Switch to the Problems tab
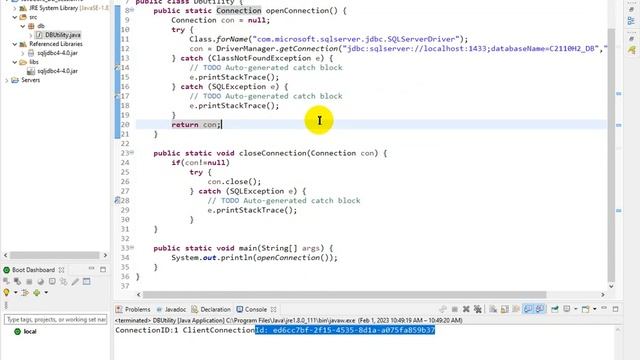This screenshot has height=360, width=640. point(133,309)
